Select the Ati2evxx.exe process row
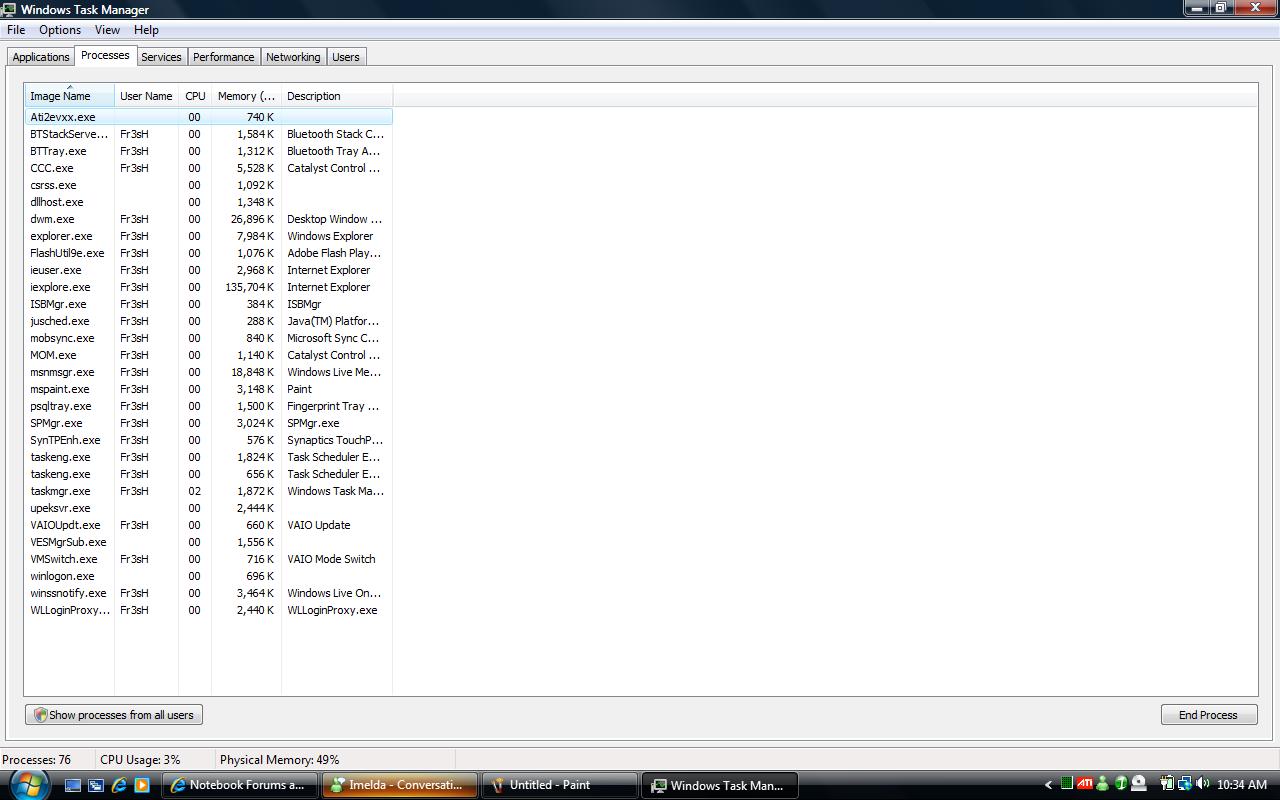Screen dimensions: 1280x800 (x=208, y=117)
